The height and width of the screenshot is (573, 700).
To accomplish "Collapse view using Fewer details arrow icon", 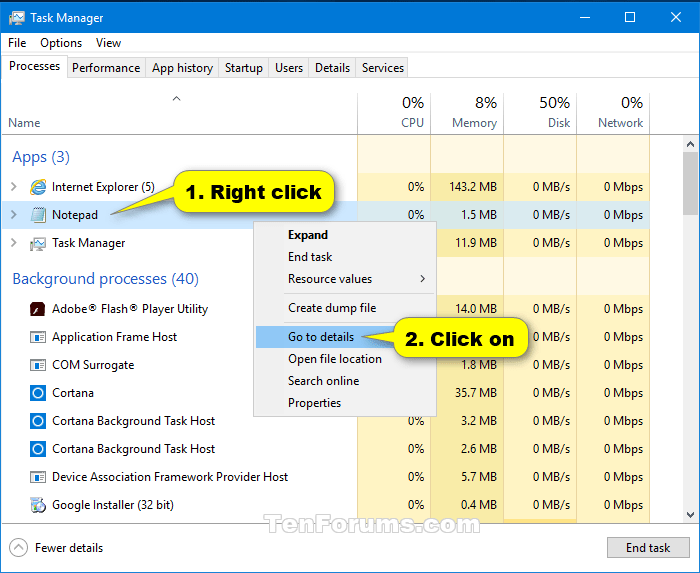I will (18, 548).
